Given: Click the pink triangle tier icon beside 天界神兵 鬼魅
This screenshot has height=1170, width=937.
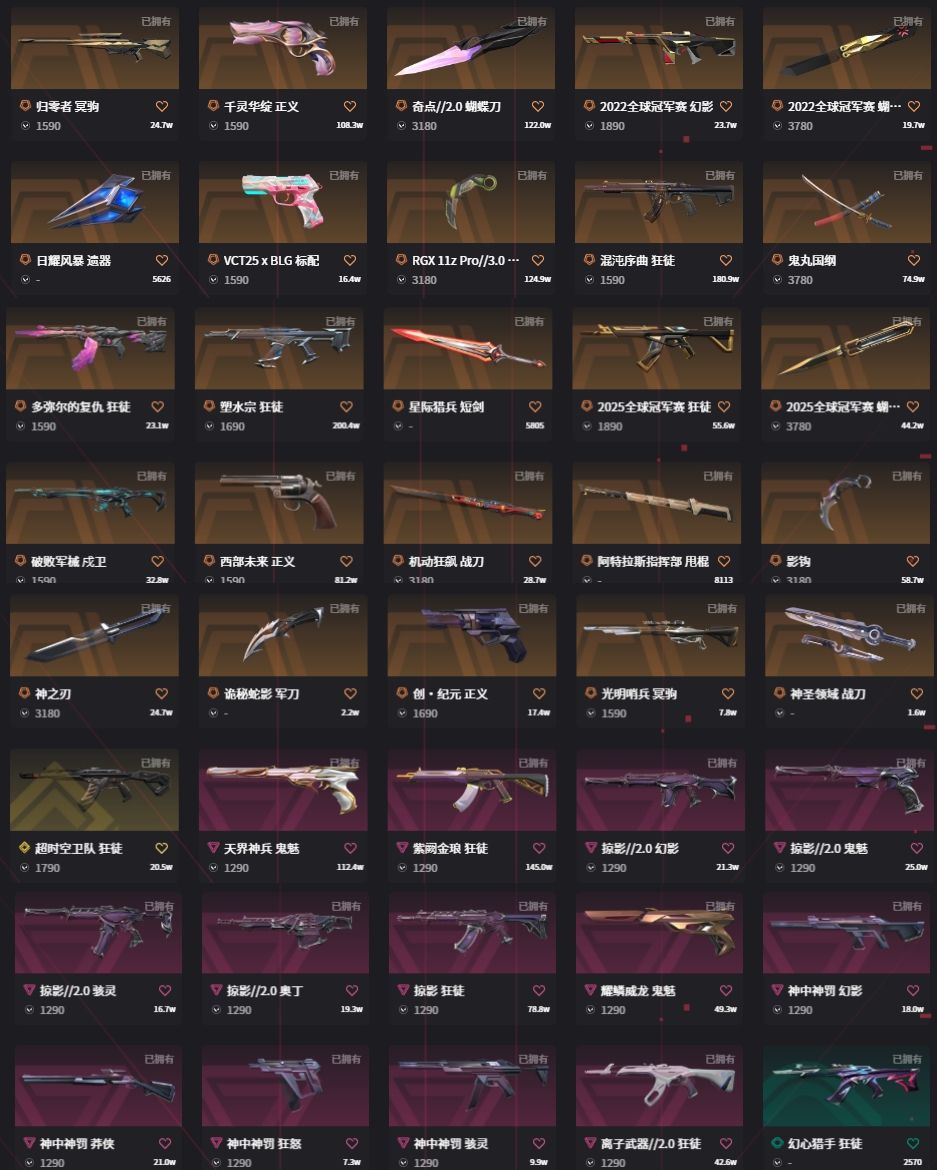Looking at the screenshot, I should (213, 848).
